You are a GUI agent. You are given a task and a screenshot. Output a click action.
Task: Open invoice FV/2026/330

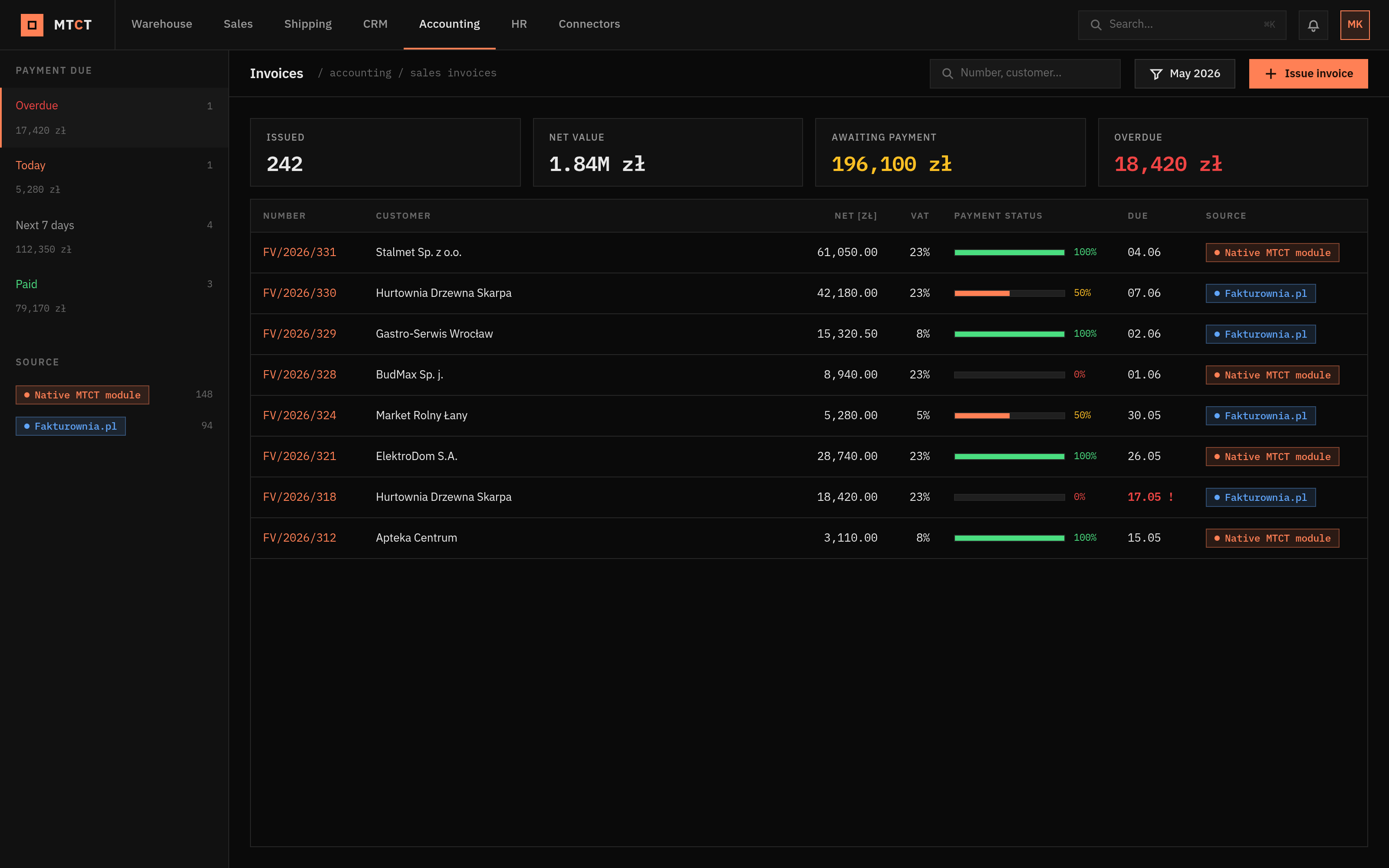point(300,293)
